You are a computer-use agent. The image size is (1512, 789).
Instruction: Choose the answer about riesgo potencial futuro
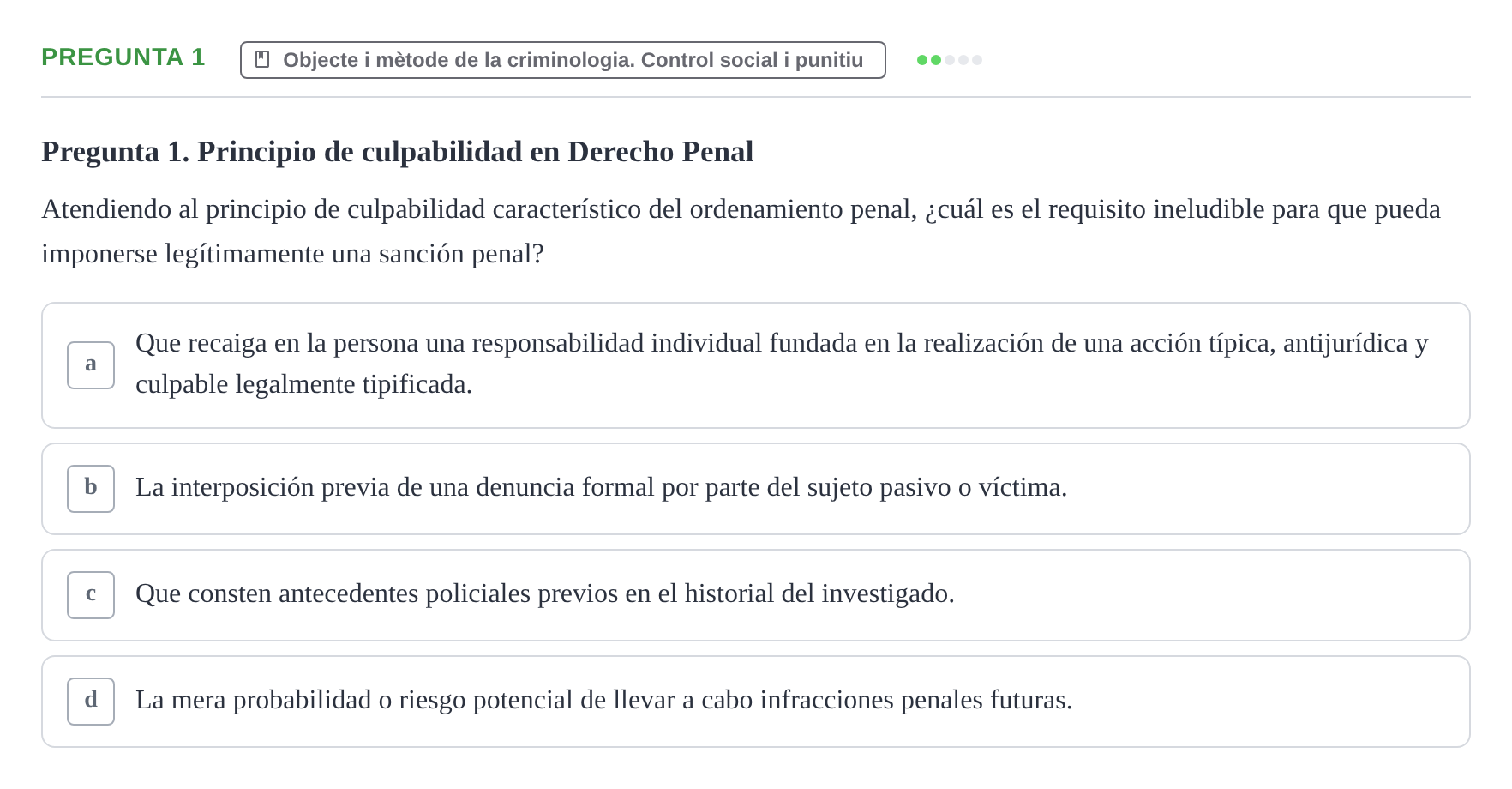click(756, 702)
